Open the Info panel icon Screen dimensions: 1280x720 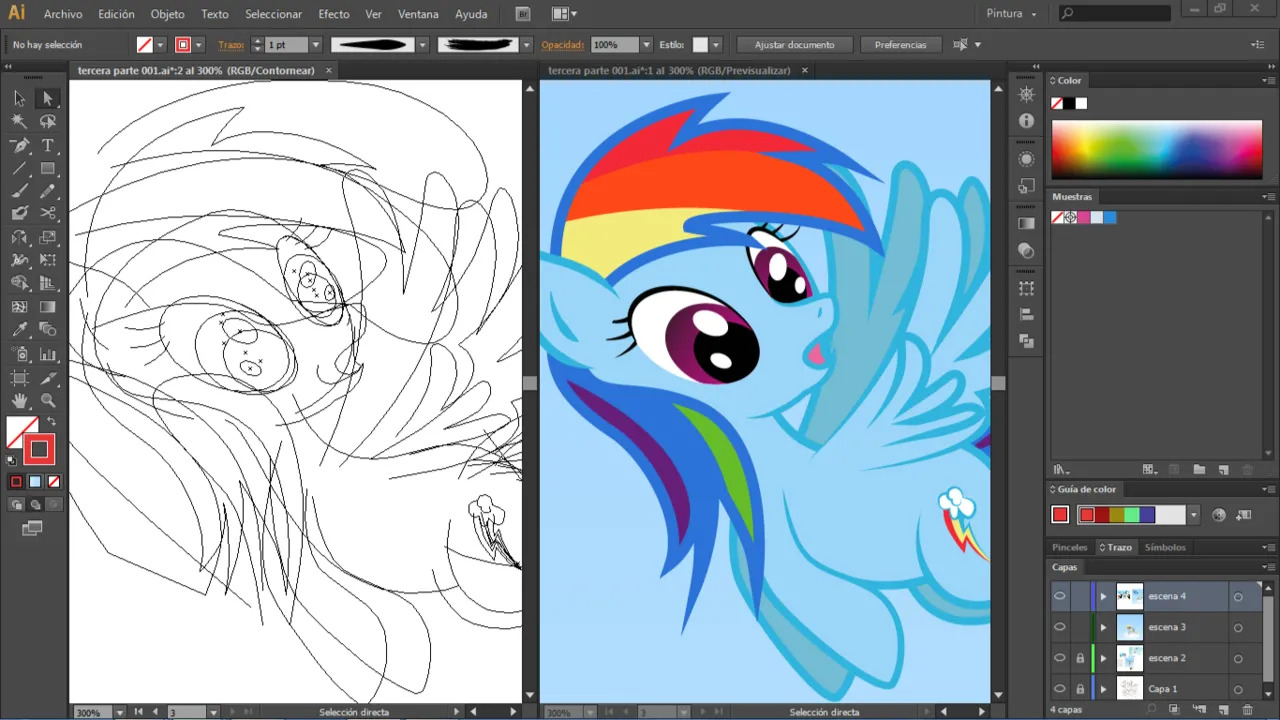[1026, 121]
